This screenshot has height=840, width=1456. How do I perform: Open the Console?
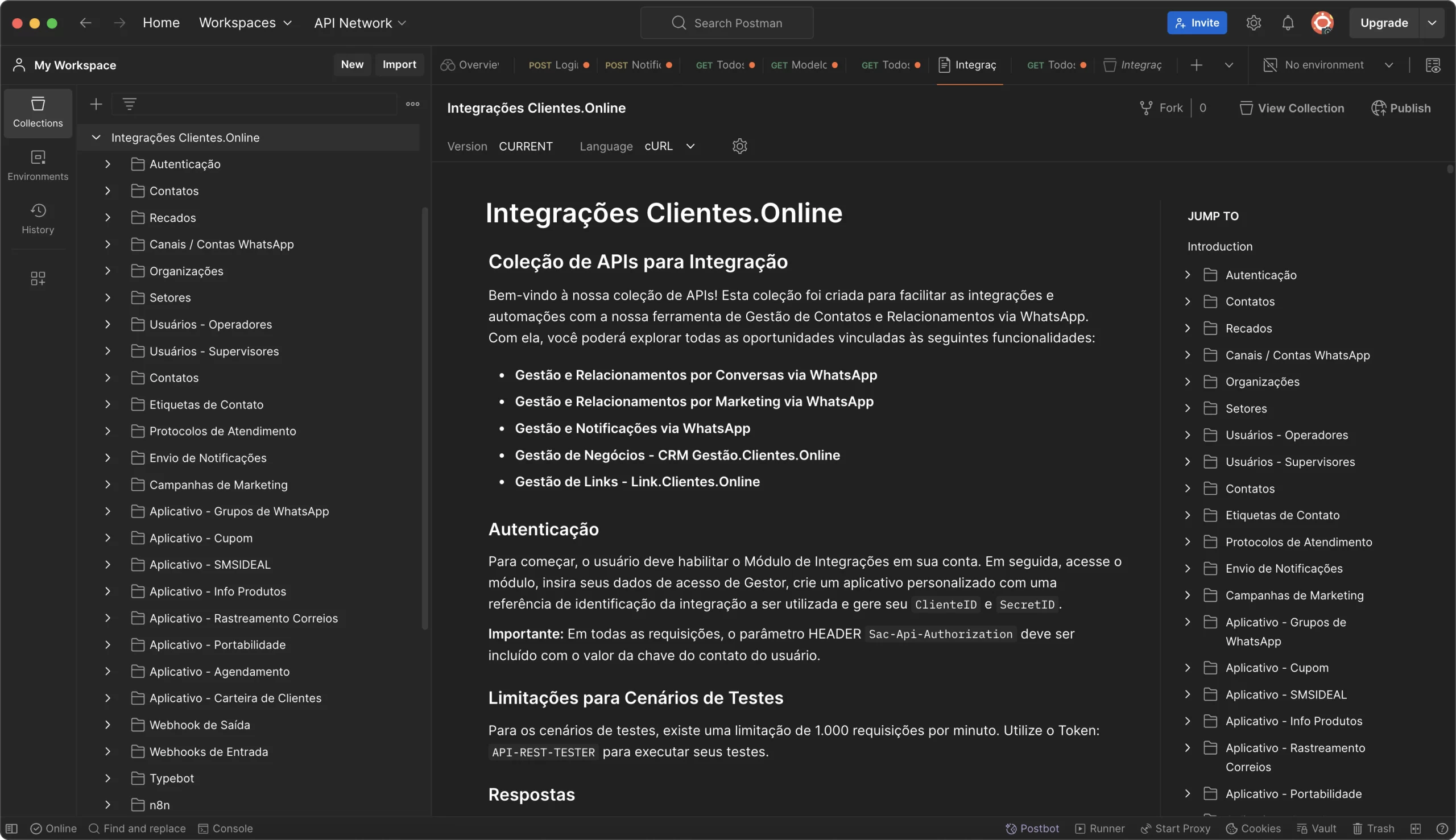(226, 829)
